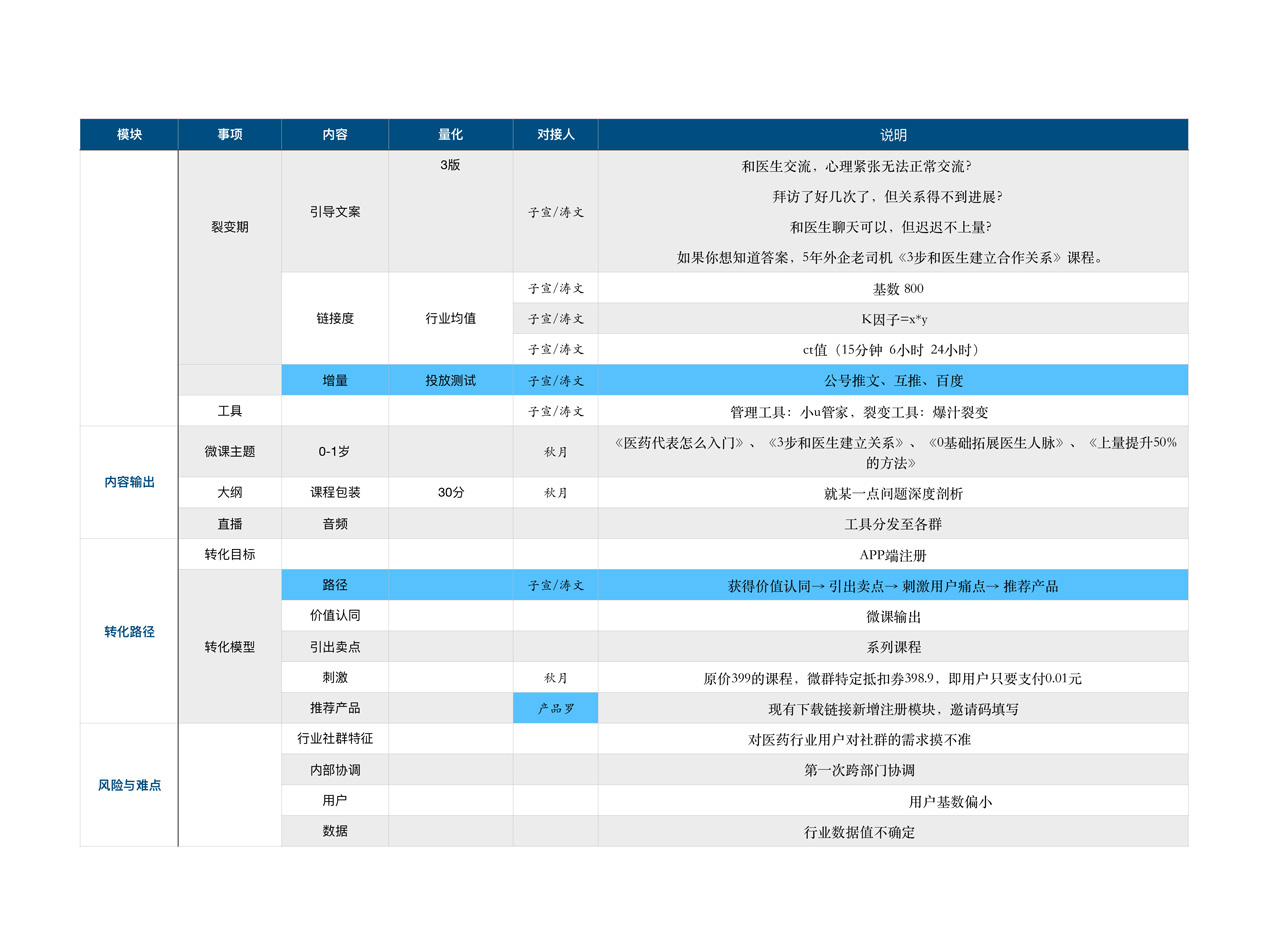Select the 量化 column header
1280x950 pixels.
tap(451, 134)
